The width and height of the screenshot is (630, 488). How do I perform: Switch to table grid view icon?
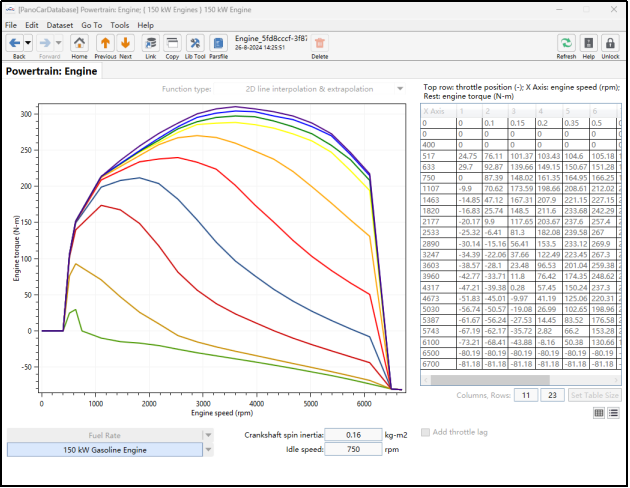pyautogui.click(x=599, y=413)
